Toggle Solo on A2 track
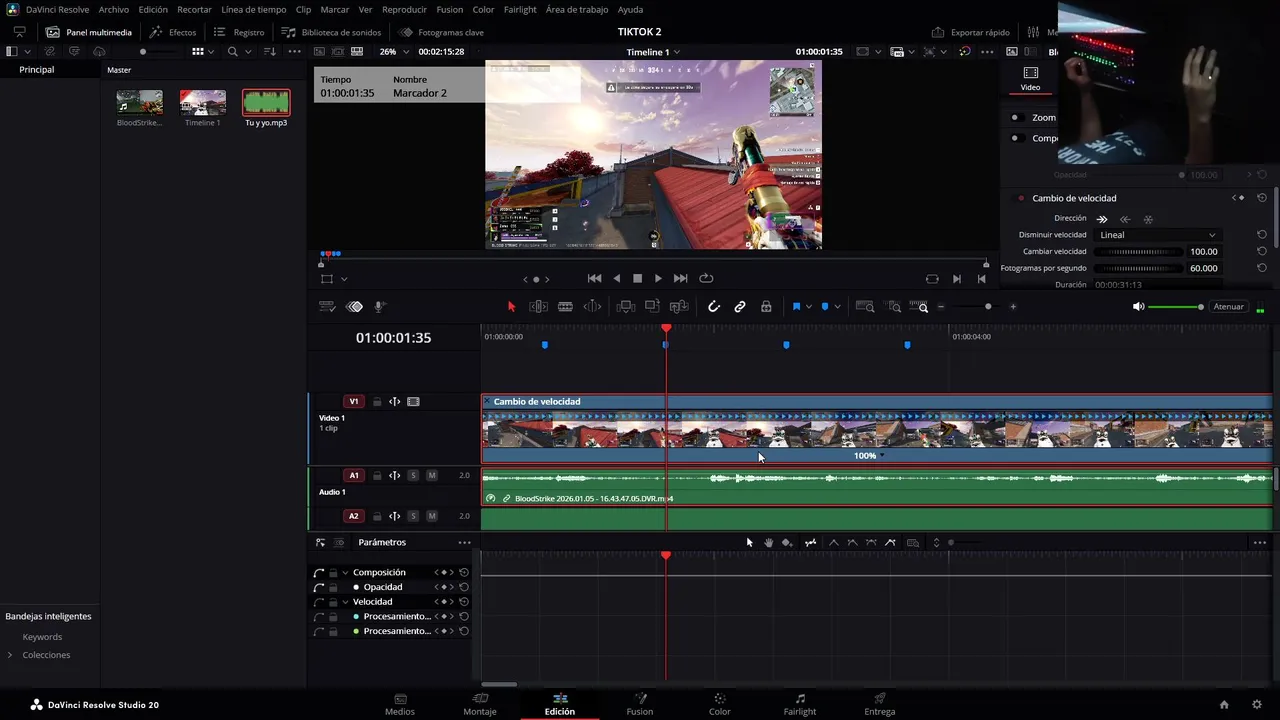This screenshot has width=1280, height=720. tap(413, 516)
